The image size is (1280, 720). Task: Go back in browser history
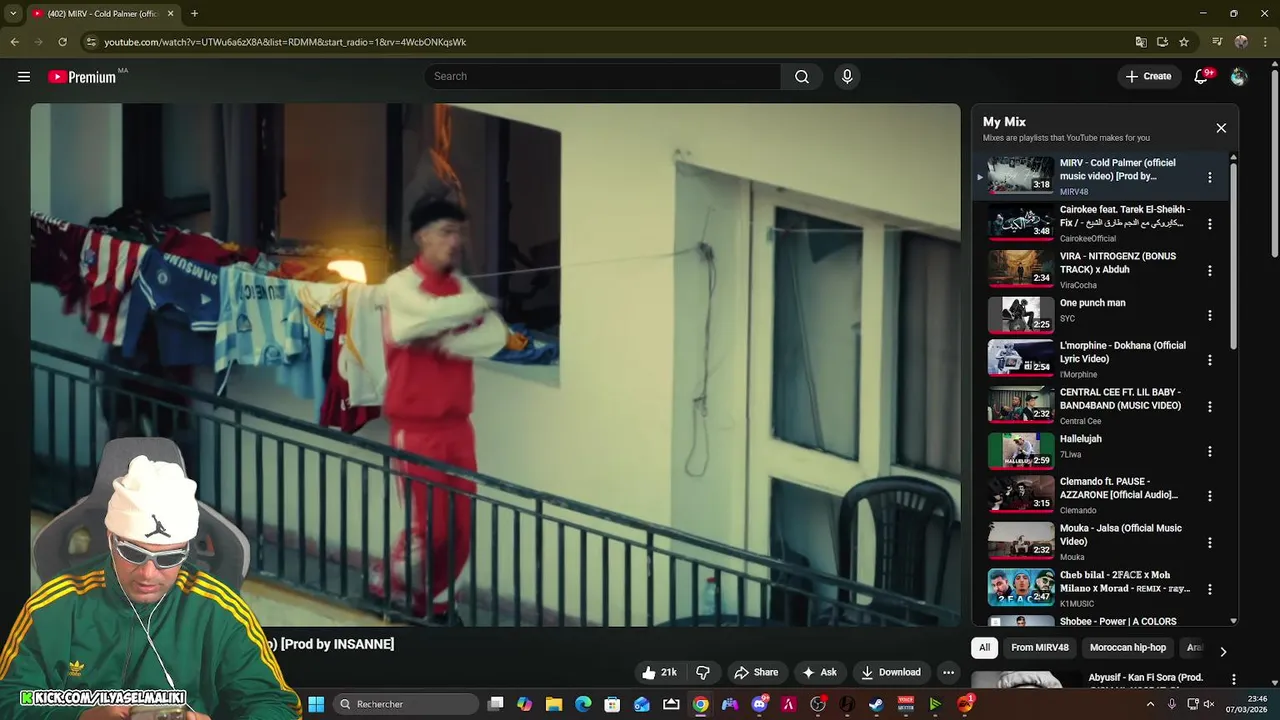pos(14,42)
